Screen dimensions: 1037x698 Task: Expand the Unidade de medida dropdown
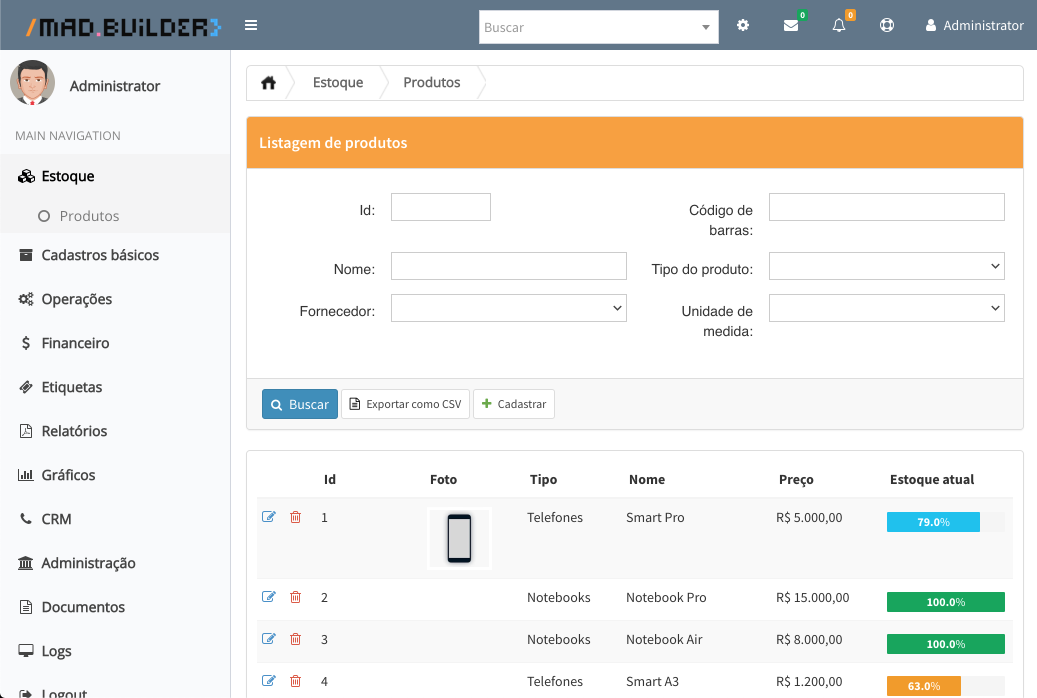click(x=886, y=308)
